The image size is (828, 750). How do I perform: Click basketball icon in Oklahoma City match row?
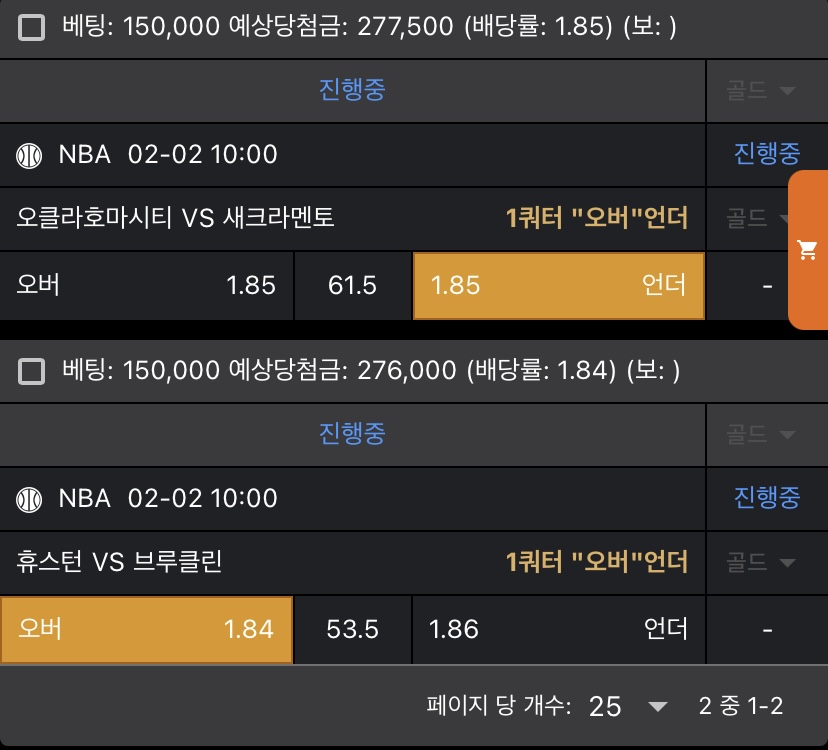(x=30, y=155)
